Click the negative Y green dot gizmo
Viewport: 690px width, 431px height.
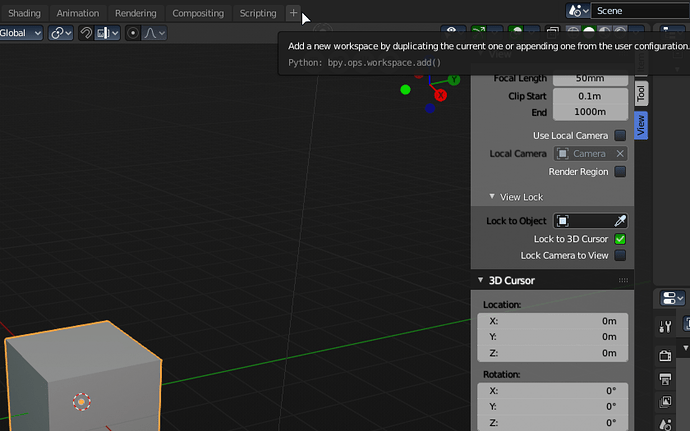(x=405, y=90)
